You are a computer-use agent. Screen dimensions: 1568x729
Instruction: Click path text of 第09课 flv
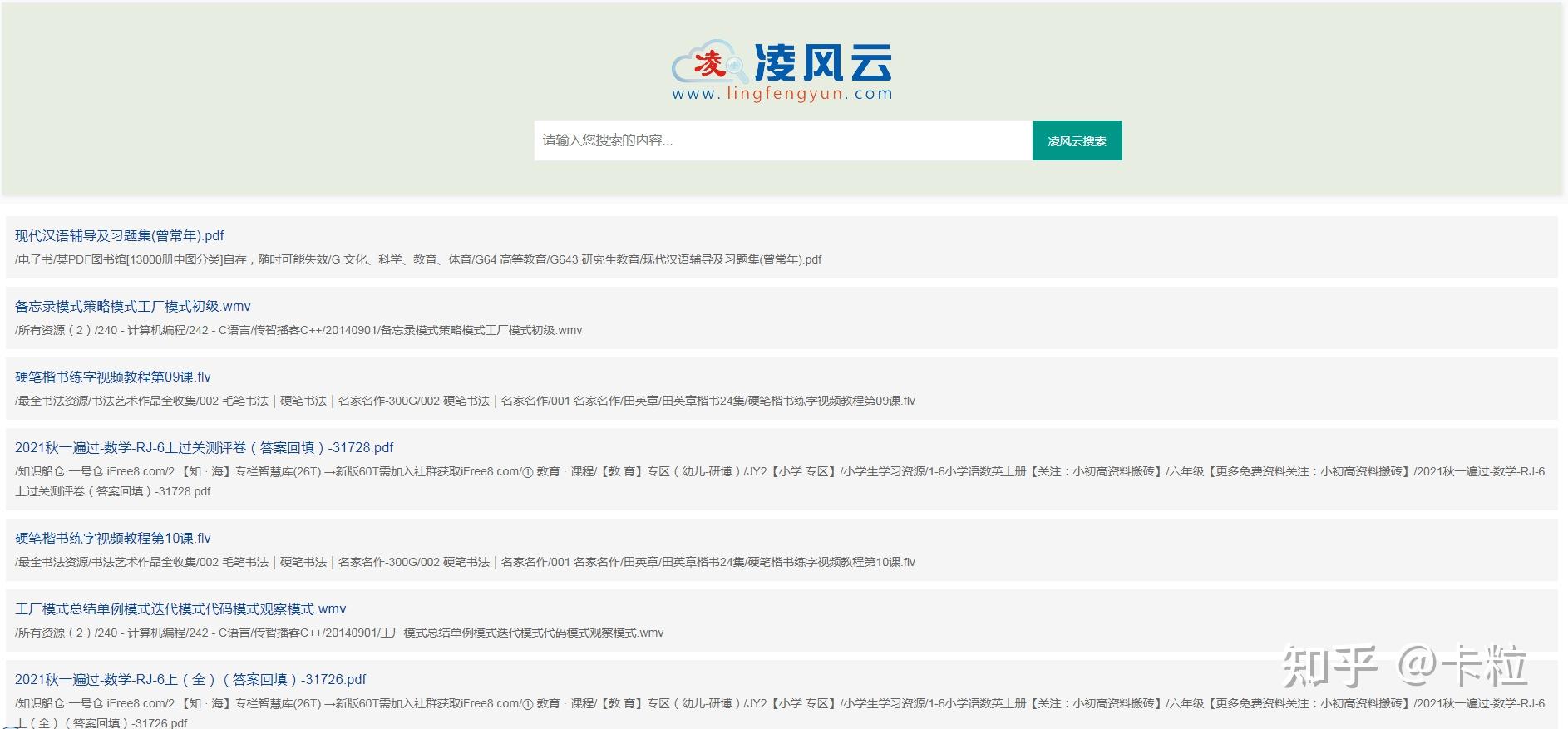coord(465,401)
